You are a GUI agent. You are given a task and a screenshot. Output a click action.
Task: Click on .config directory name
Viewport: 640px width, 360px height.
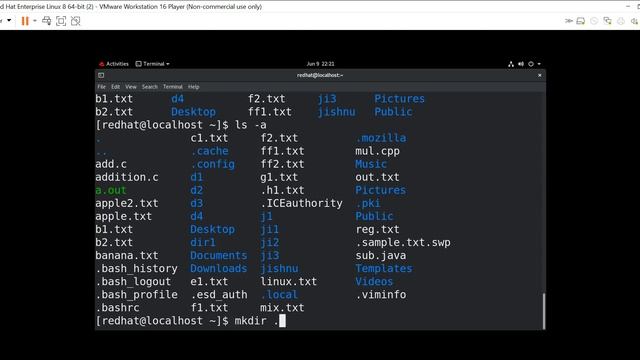[212, 164]
